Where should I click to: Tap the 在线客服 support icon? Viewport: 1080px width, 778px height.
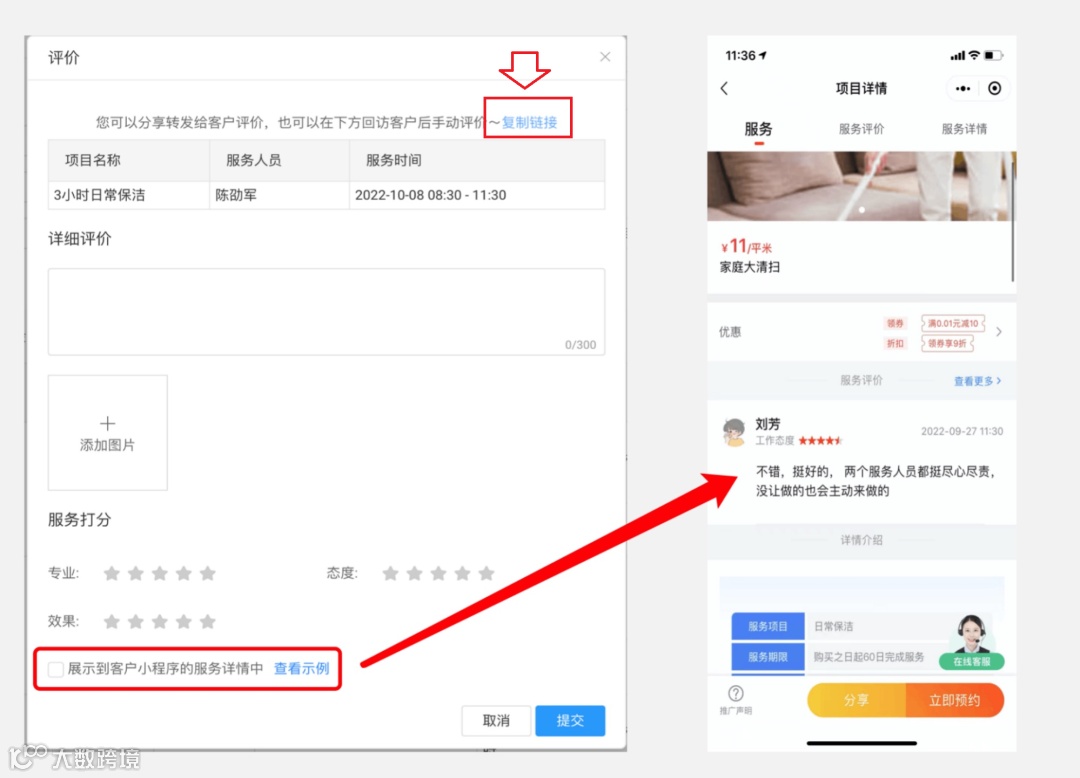pyautogui.click(x=971, y=642)
